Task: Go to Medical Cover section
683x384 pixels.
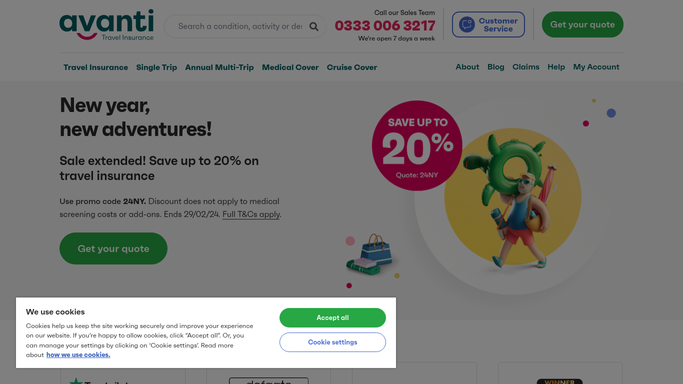Action: [290, 67]
